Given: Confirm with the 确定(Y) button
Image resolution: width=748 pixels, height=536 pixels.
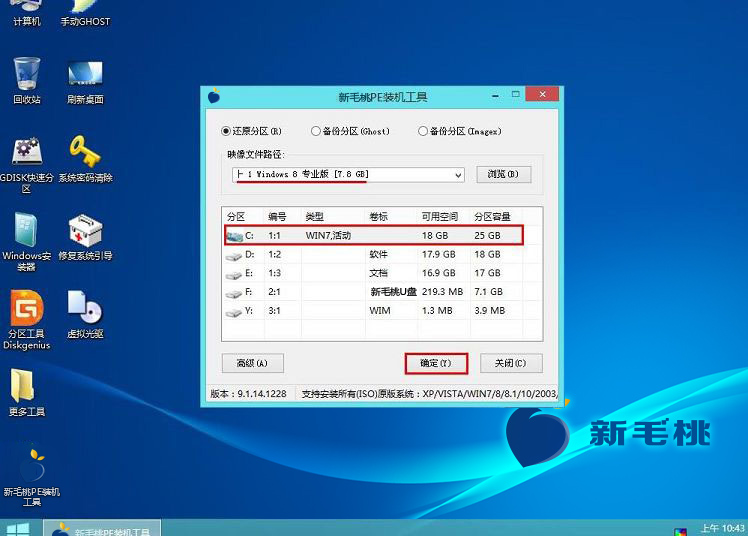Looking at the screenshot, I should point(436,363).
